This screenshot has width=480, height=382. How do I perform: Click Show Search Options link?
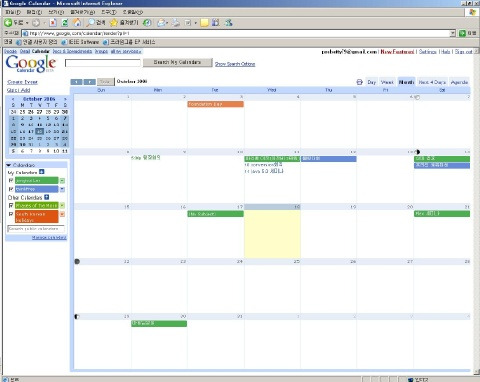click(235, 64)
